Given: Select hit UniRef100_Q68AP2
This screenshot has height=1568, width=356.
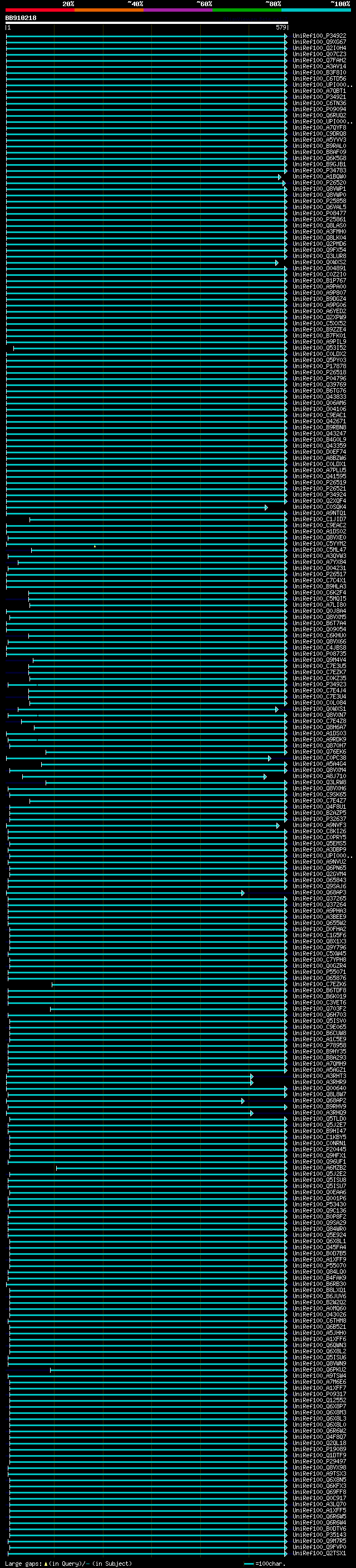Looking at the screenshot, I should coord(319,1101).
